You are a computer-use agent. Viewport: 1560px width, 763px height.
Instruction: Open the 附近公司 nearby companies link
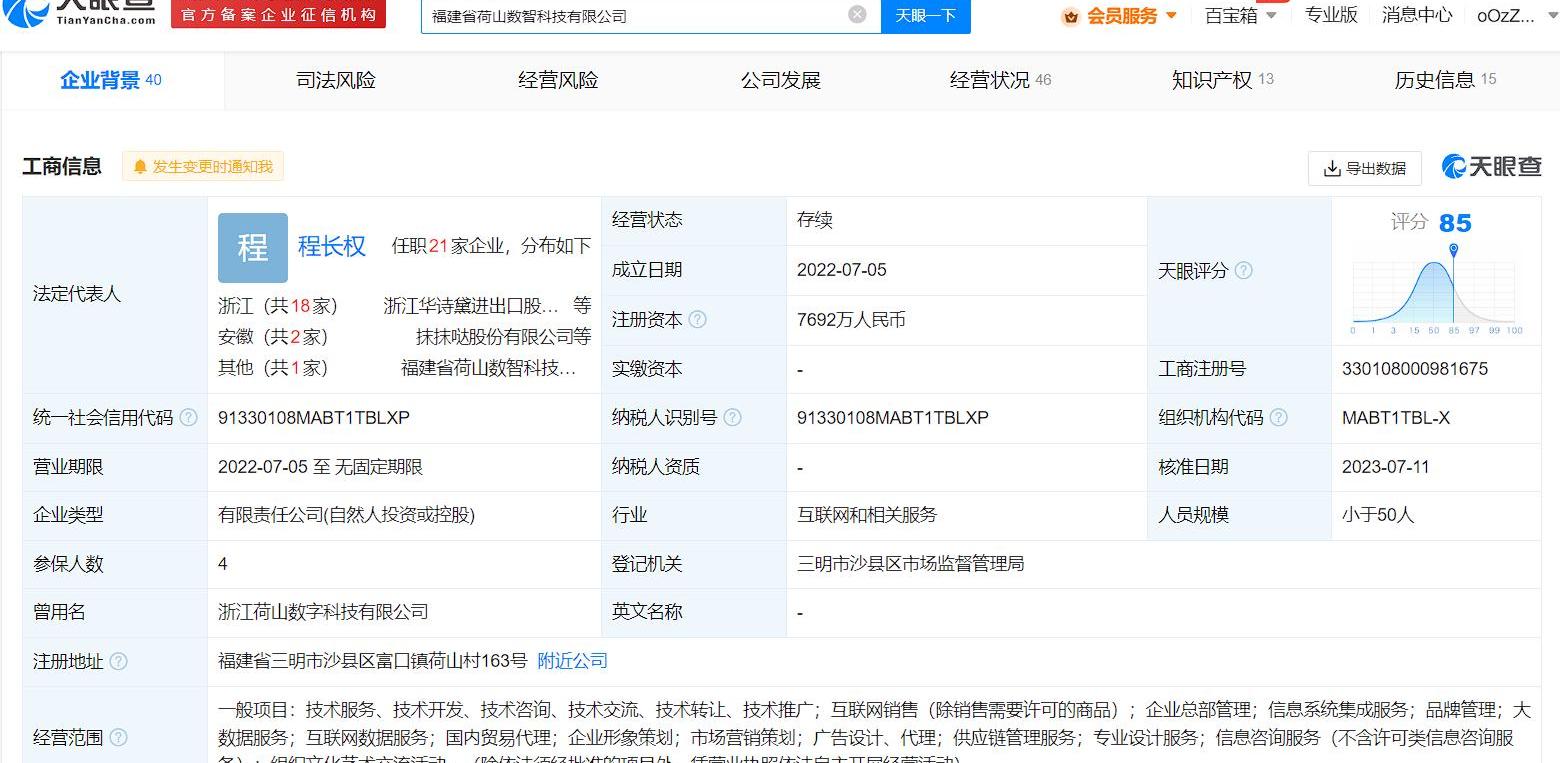click(x=572, y=661)
